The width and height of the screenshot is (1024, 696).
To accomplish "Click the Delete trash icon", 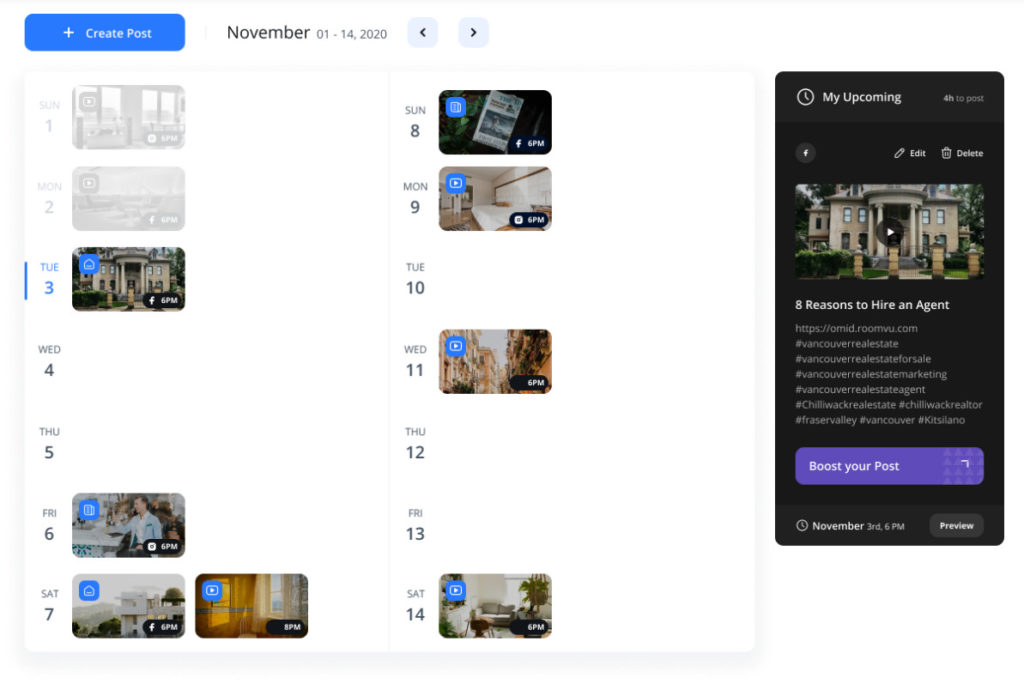I will [946, 153].
